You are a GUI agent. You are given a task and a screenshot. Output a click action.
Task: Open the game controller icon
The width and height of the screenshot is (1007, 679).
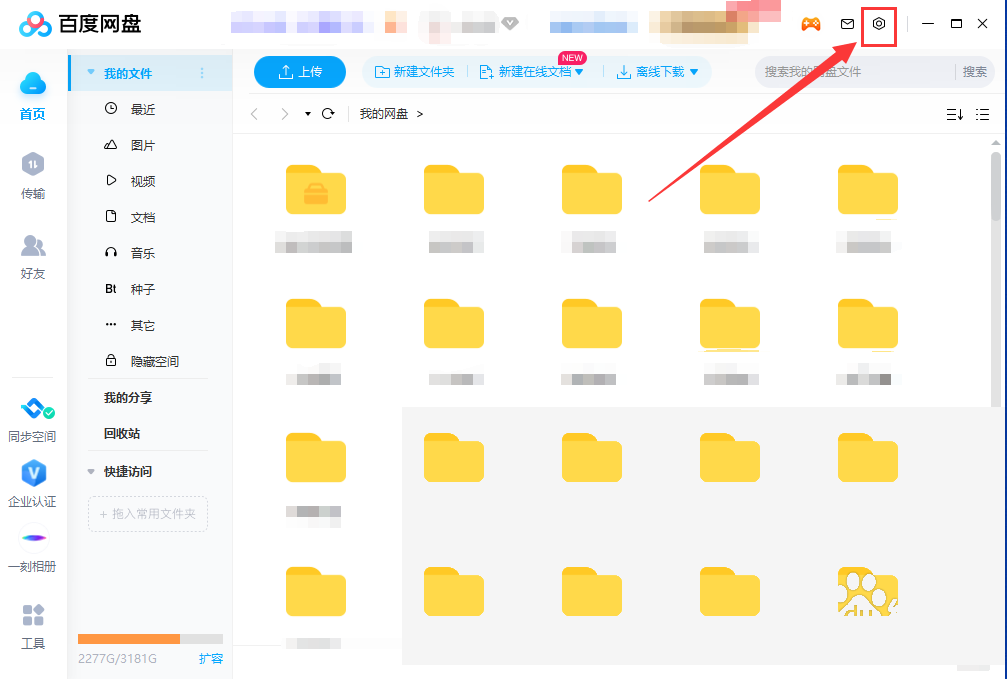pos(811,24)
